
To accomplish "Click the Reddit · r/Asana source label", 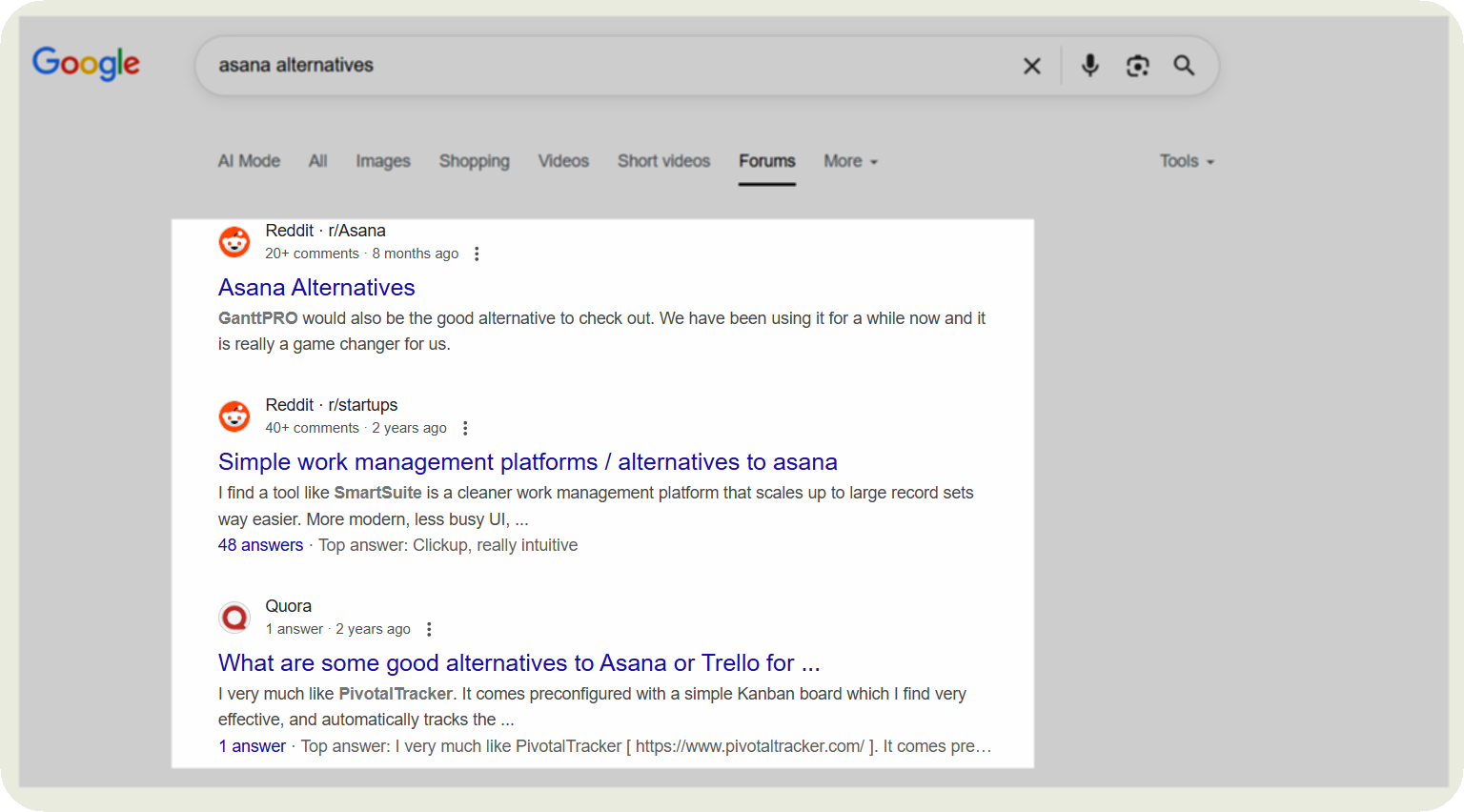I will [325, 231].
